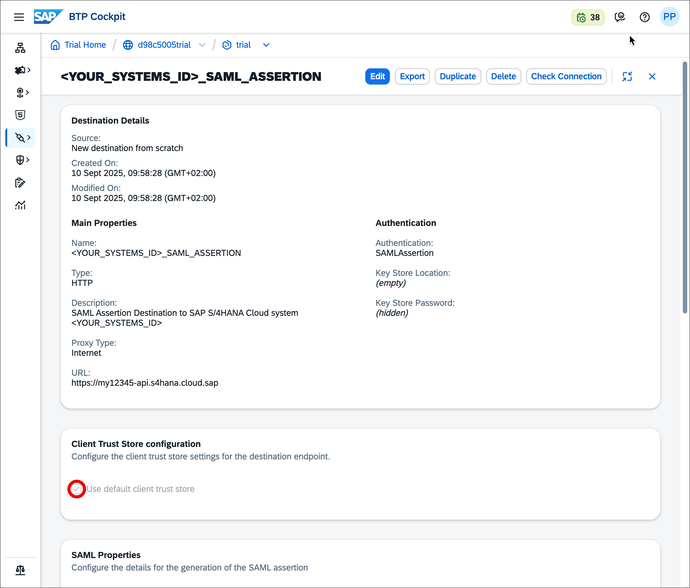This screenshot has width=690, height=588.
Task: Select the Source value New destination from scratch
Action: (x=127, y=148)
